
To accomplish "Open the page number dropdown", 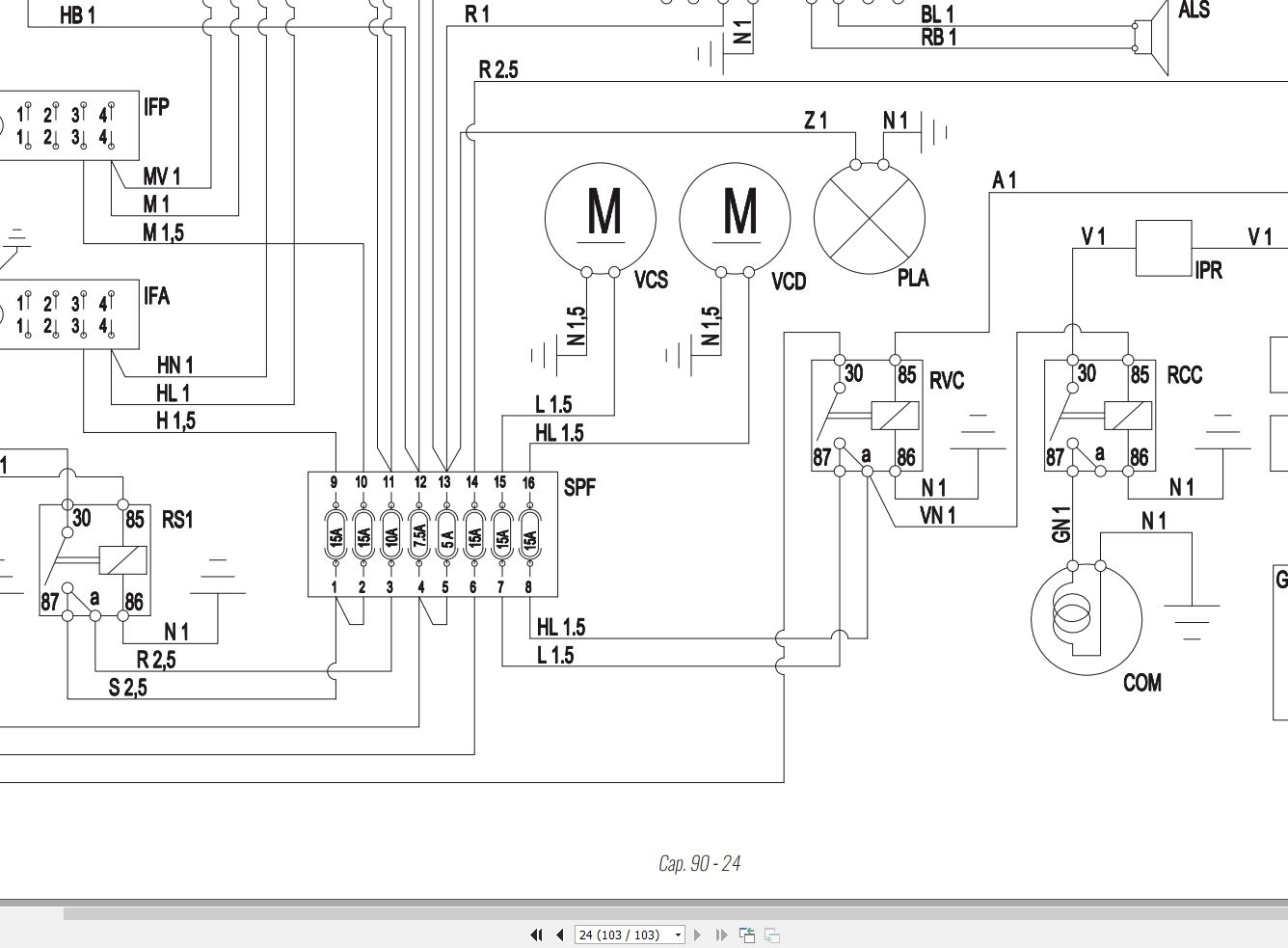I will pyautogui.click(x=679, y=934).
